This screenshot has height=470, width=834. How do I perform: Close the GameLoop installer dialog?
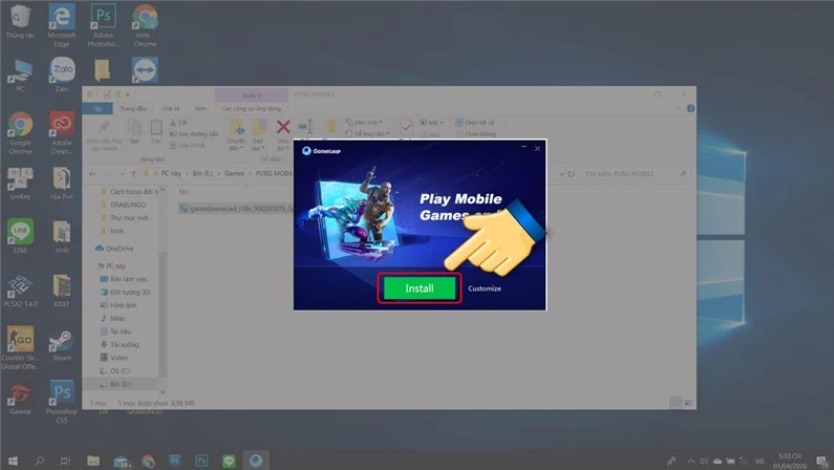(x=537, y=149)
